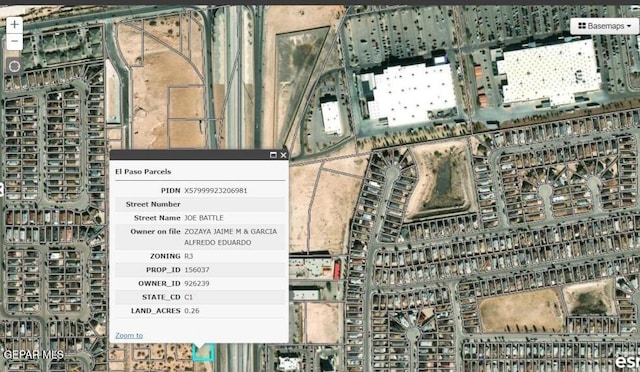
Task: Activate the find my location button
Action: click(15, 66)
